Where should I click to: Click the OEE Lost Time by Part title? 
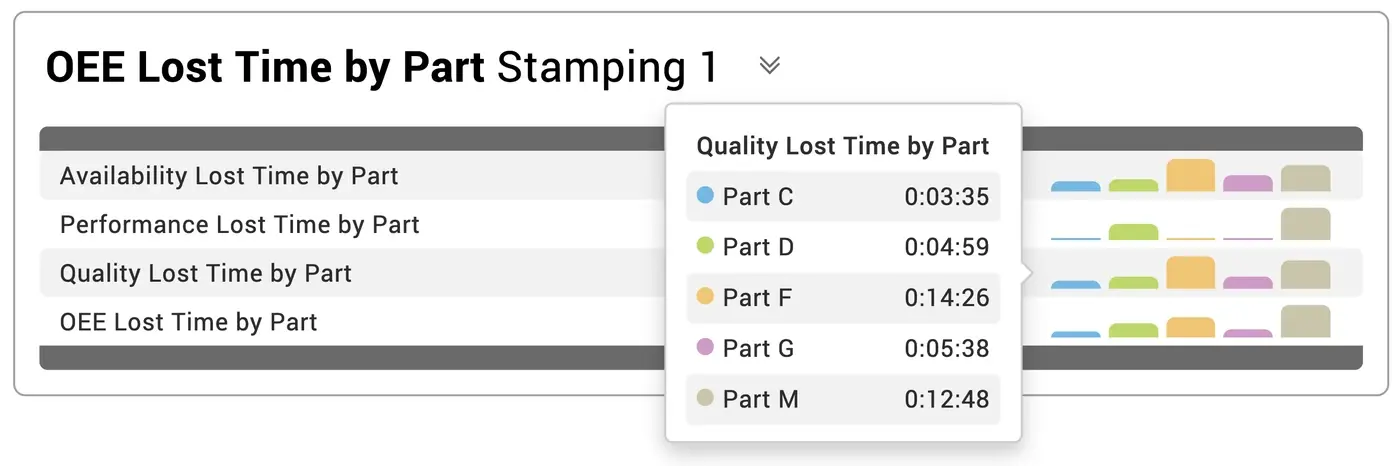(x=266, y=67)
